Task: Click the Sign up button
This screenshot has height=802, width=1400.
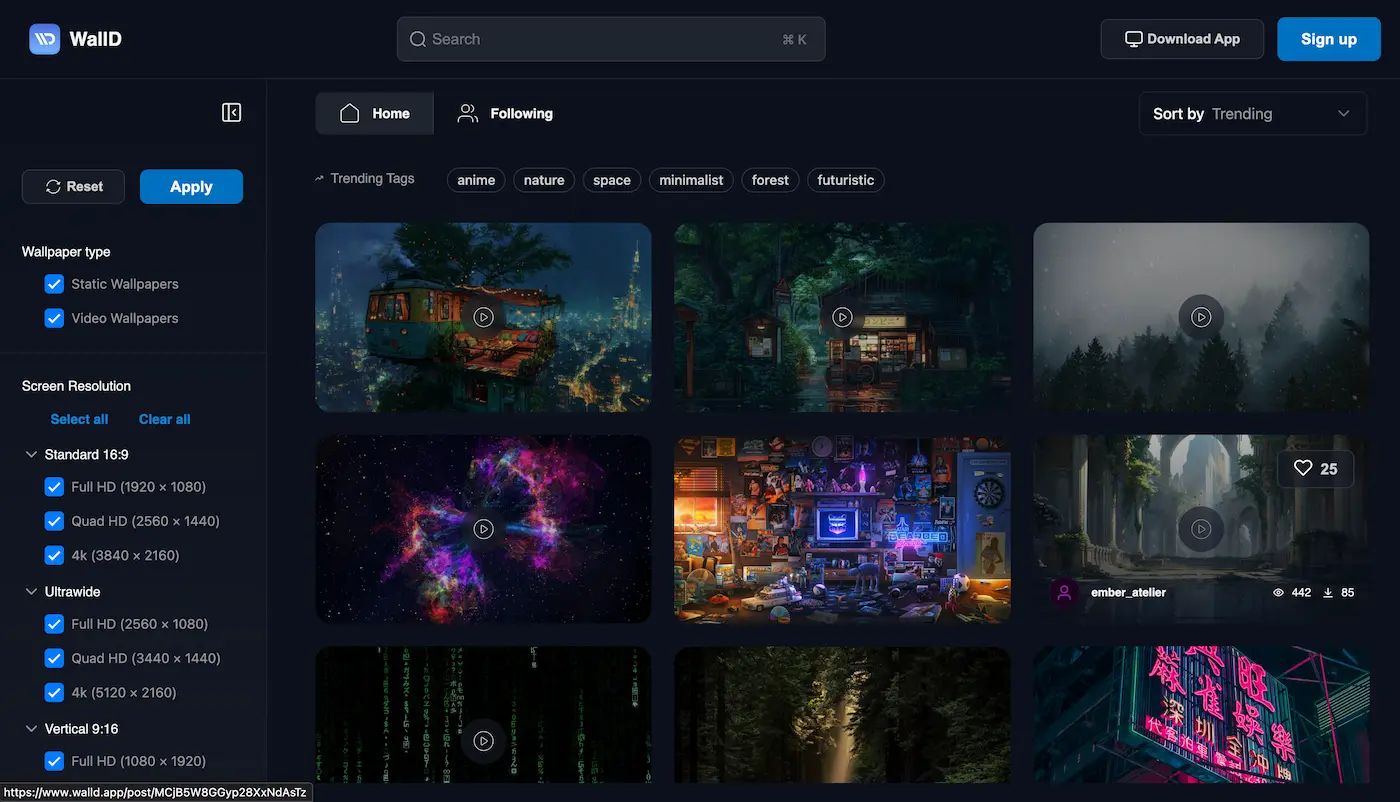Action: click(x=1328, y=39)
